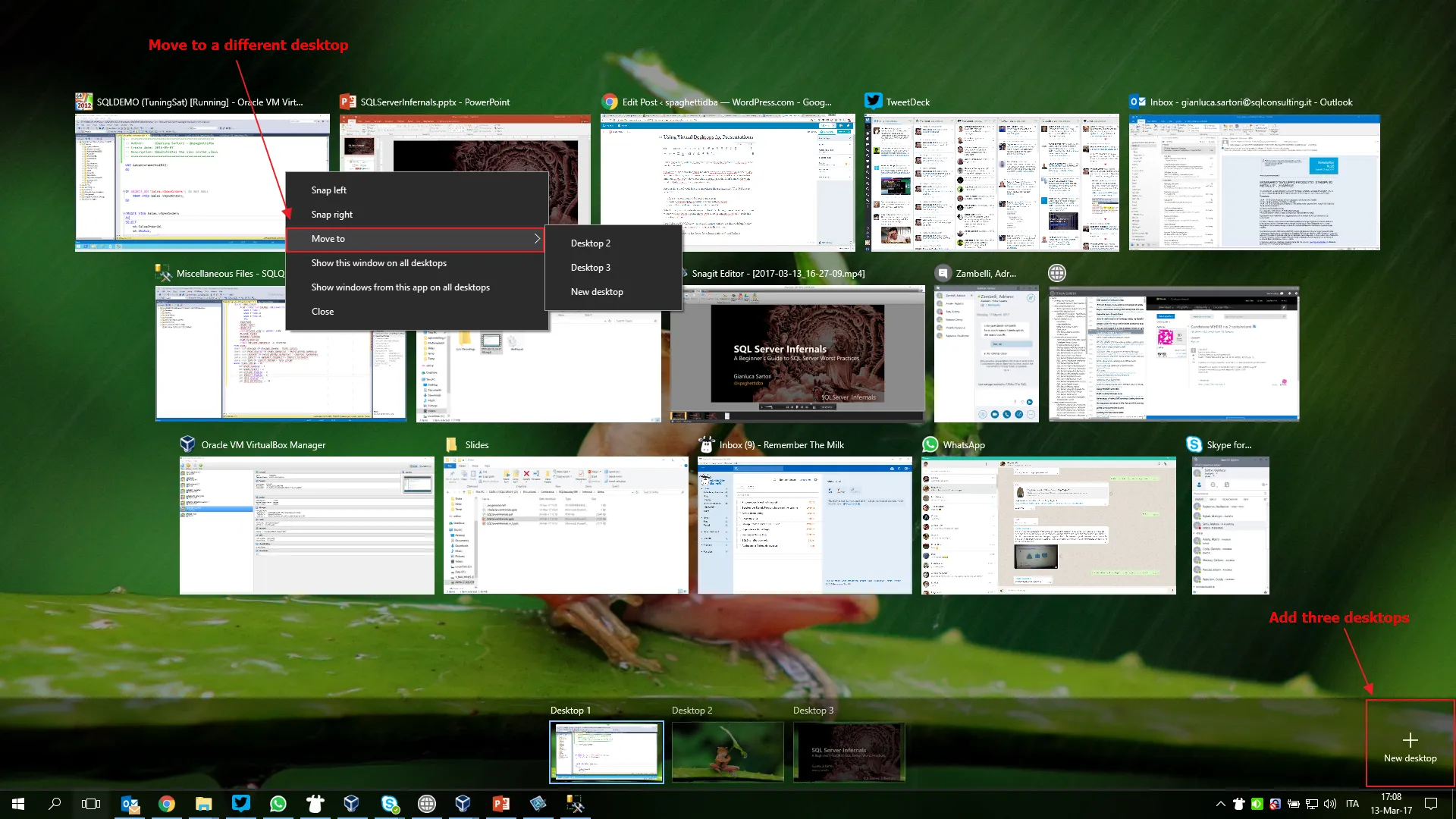Viewport: 1456px width, 819px height.
Task: Enable 'Show this window on all desktops'
Action: 378,262
